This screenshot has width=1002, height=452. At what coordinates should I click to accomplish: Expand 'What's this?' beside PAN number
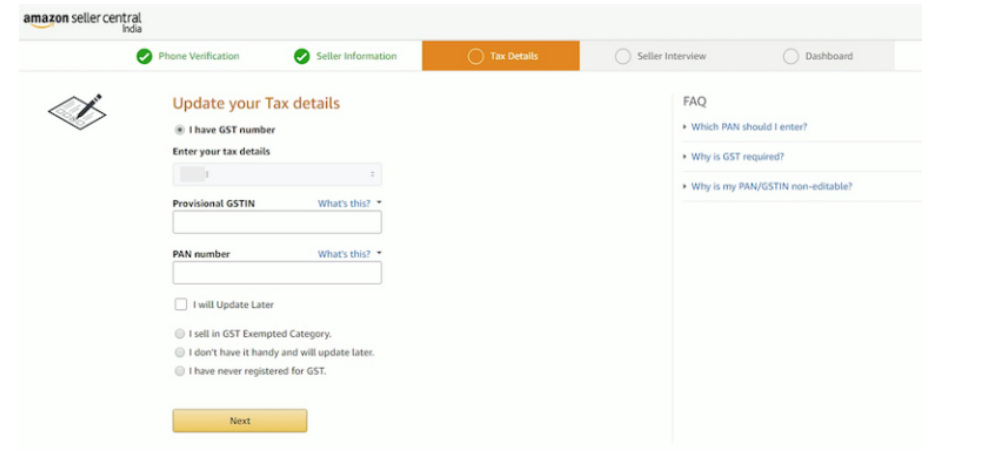(350, 254)
